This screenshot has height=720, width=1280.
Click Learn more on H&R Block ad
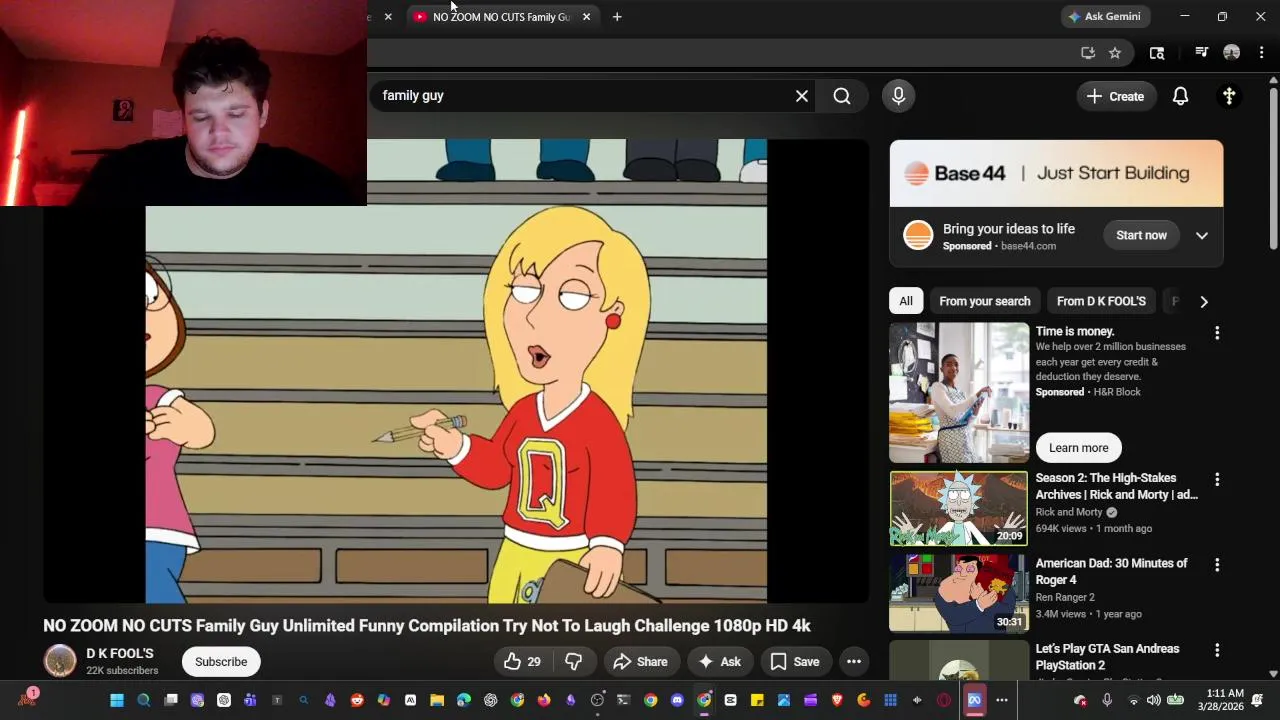(1078, 448)
